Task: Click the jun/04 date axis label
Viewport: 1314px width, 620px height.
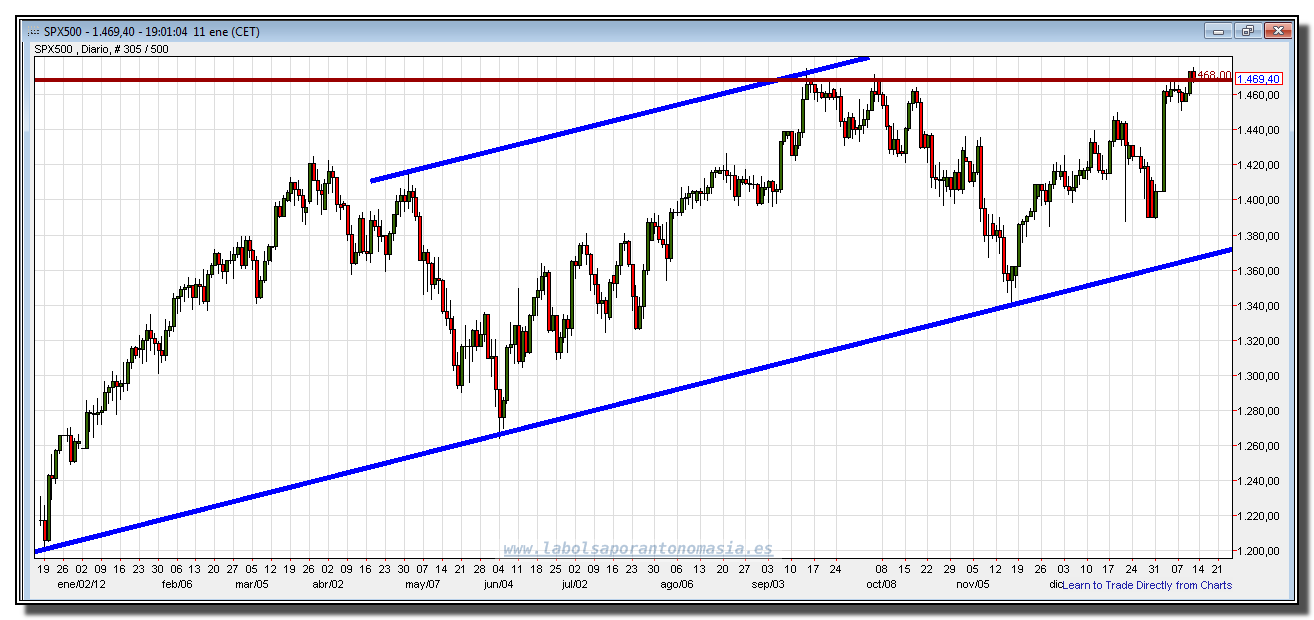Action: point(497,584)
